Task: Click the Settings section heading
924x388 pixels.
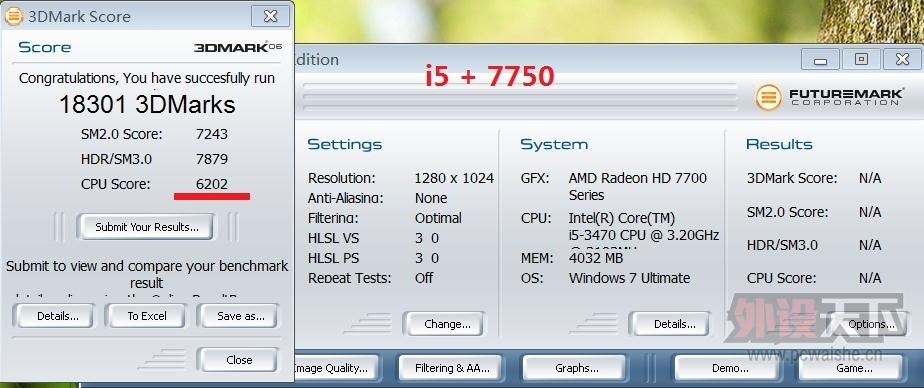Action: coord(345,144)
